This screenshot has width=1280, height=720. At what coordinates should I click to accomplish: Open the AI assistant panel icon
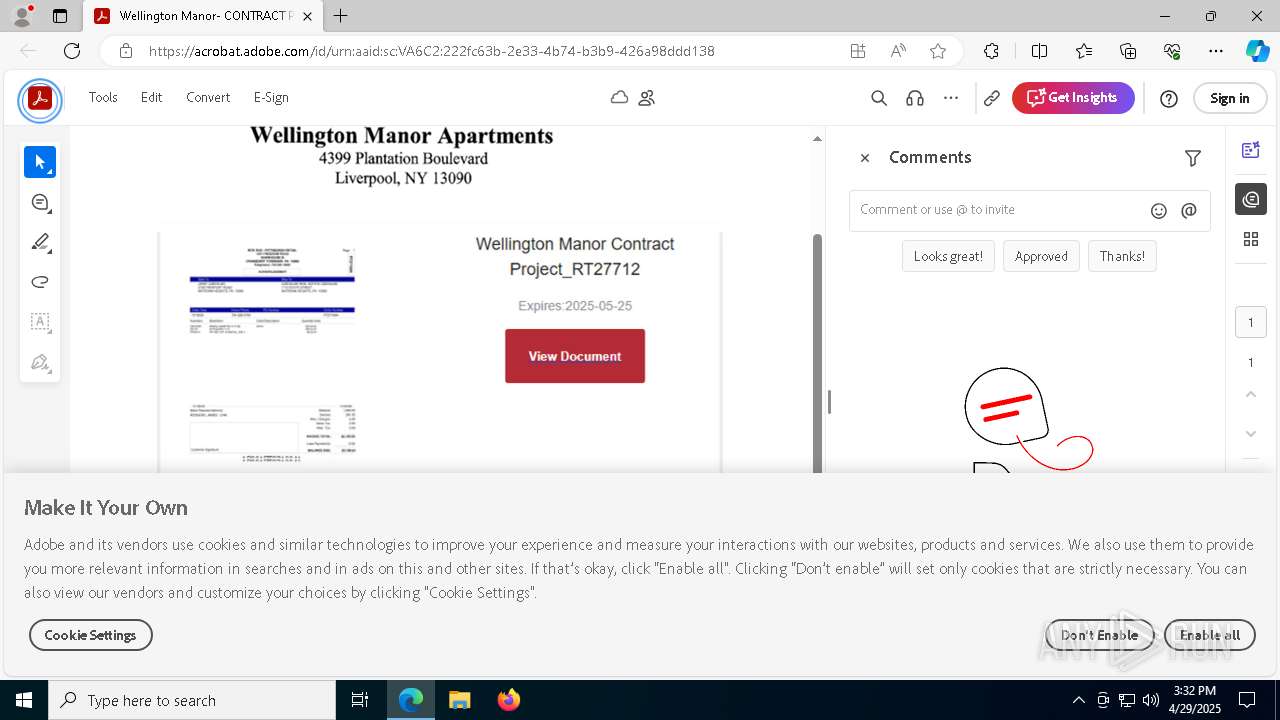pos(1251,150)
